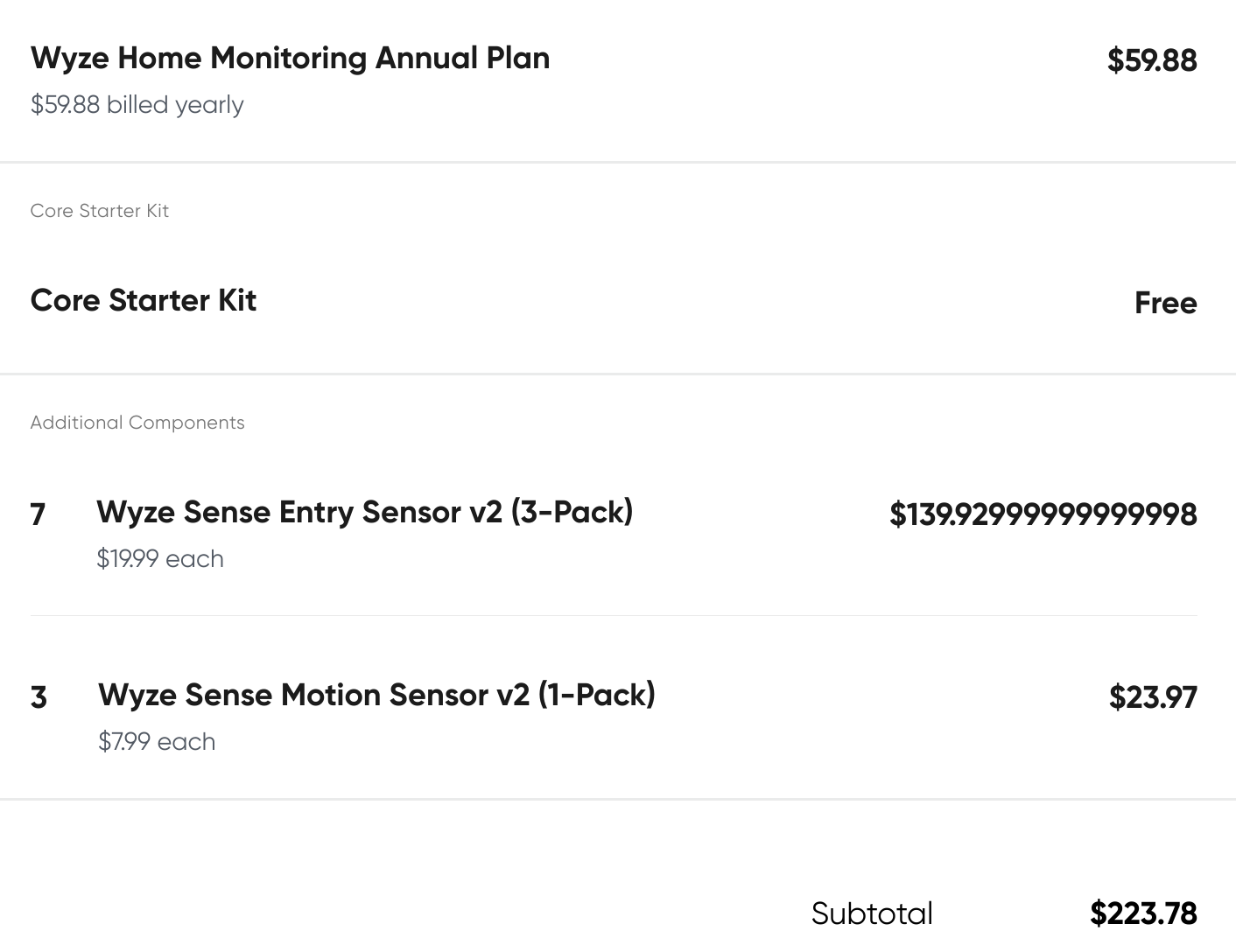Click the divider line below the annual plan
This screenshot has height=952, width=1236.
click(618, 162)
